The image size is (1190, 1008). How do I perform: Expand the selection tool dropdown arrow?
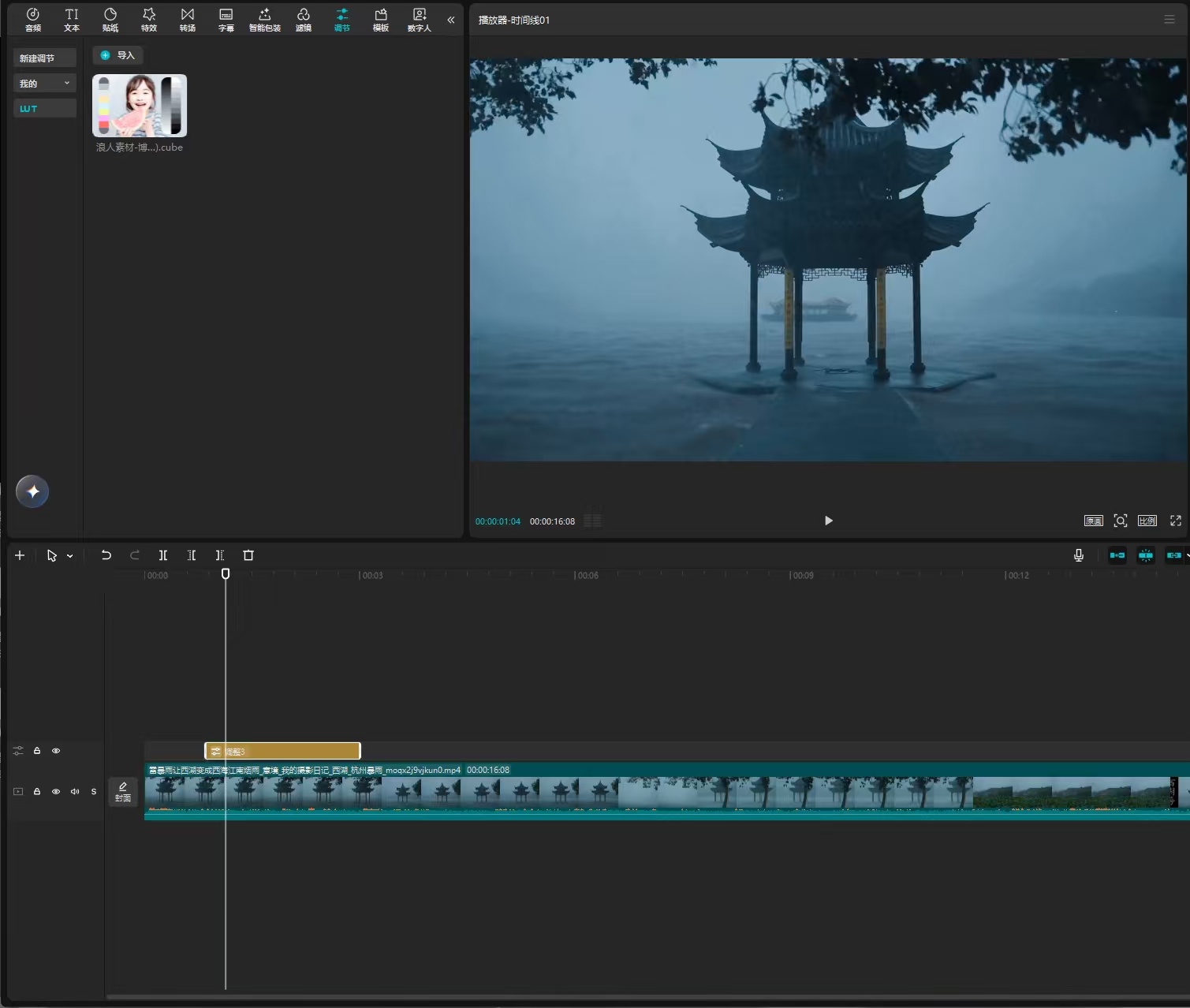70,556
